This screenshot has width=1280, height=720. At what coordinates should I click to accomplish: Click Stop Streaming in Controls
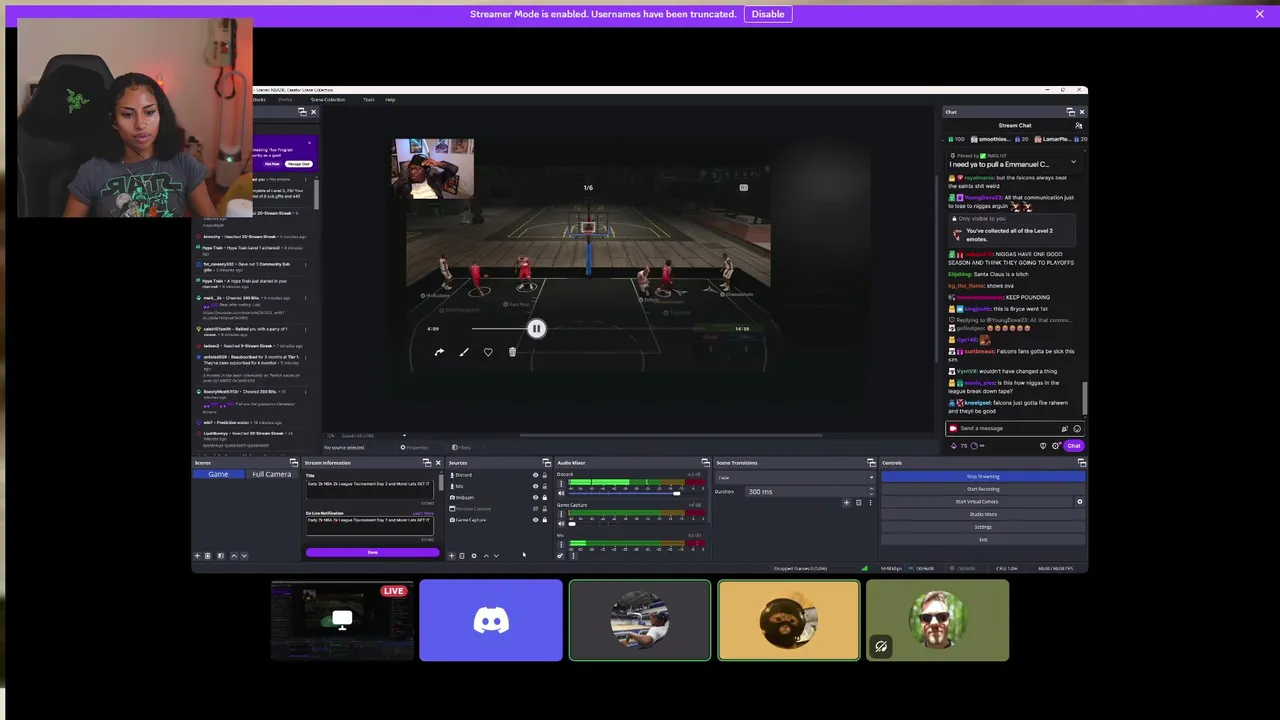983,476
